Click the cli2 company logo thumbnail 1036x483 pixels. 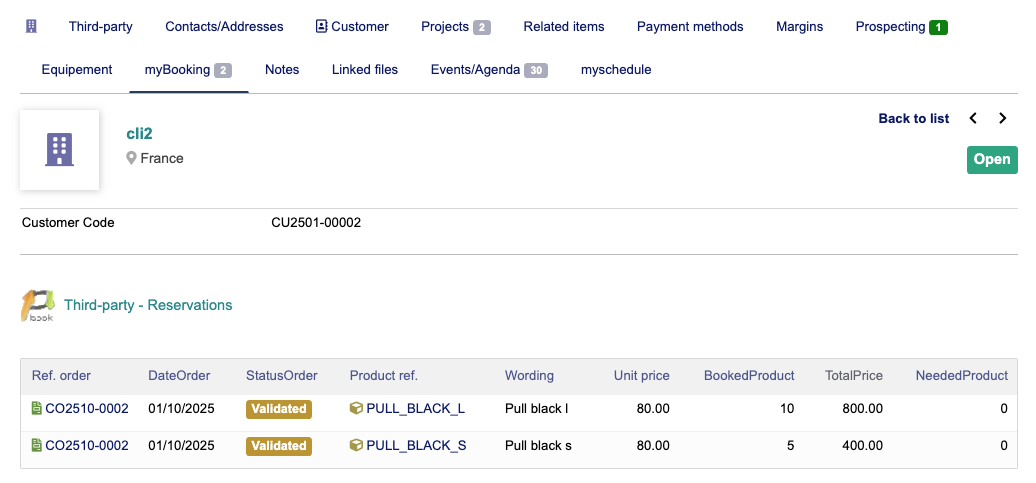coord(59,150)
